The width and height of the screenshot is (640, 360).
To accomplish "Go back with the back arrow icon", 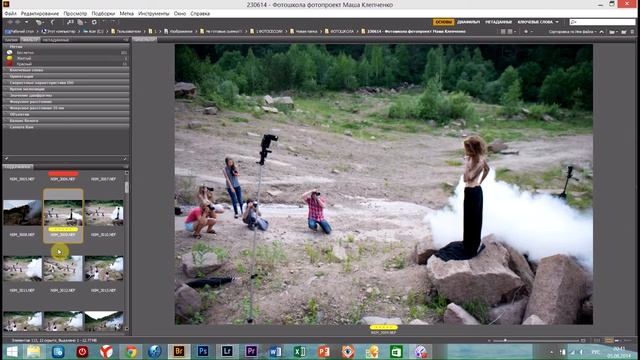I will click(x=10, y=22).
